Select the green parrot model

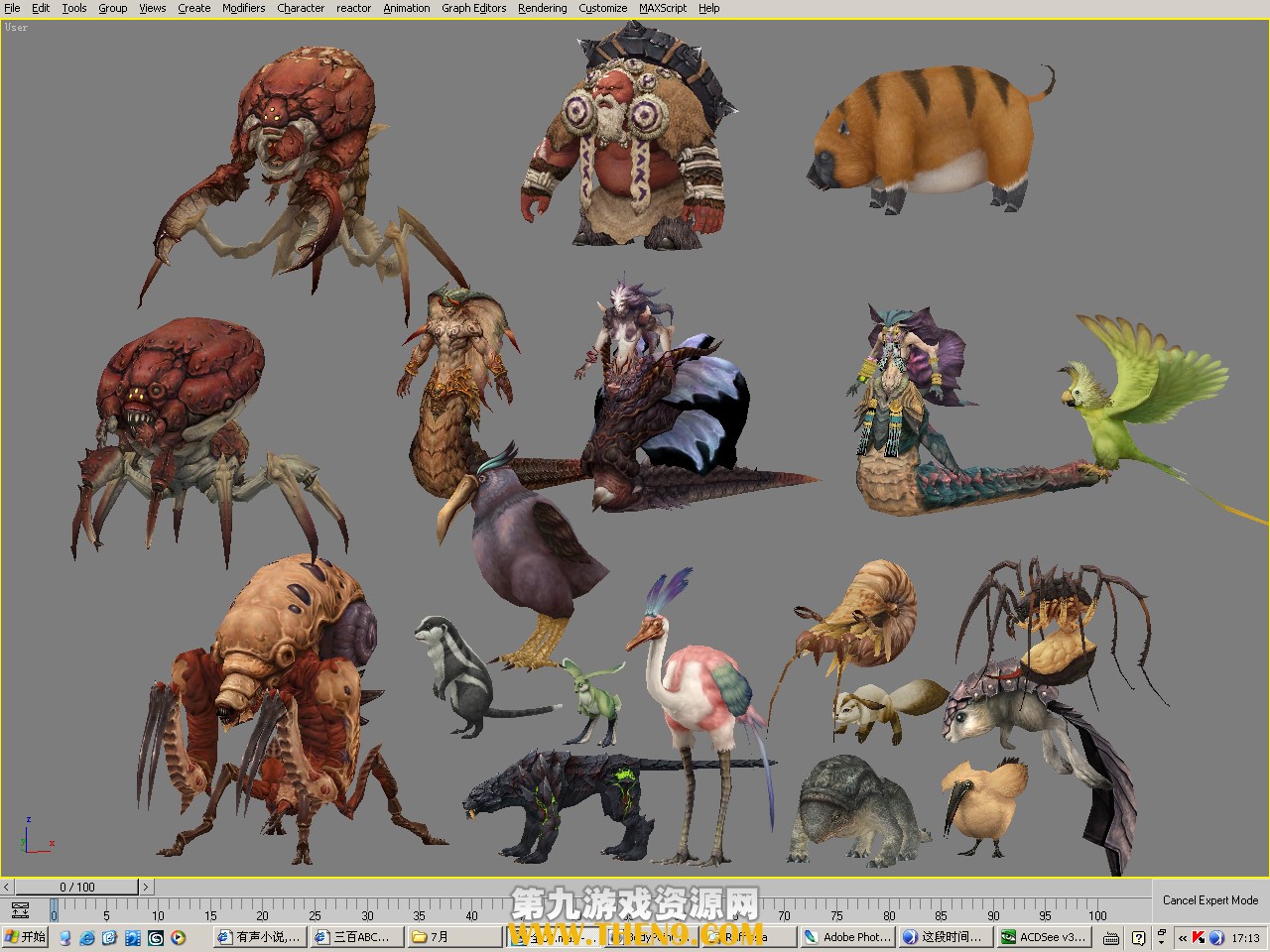[1141, 397]
